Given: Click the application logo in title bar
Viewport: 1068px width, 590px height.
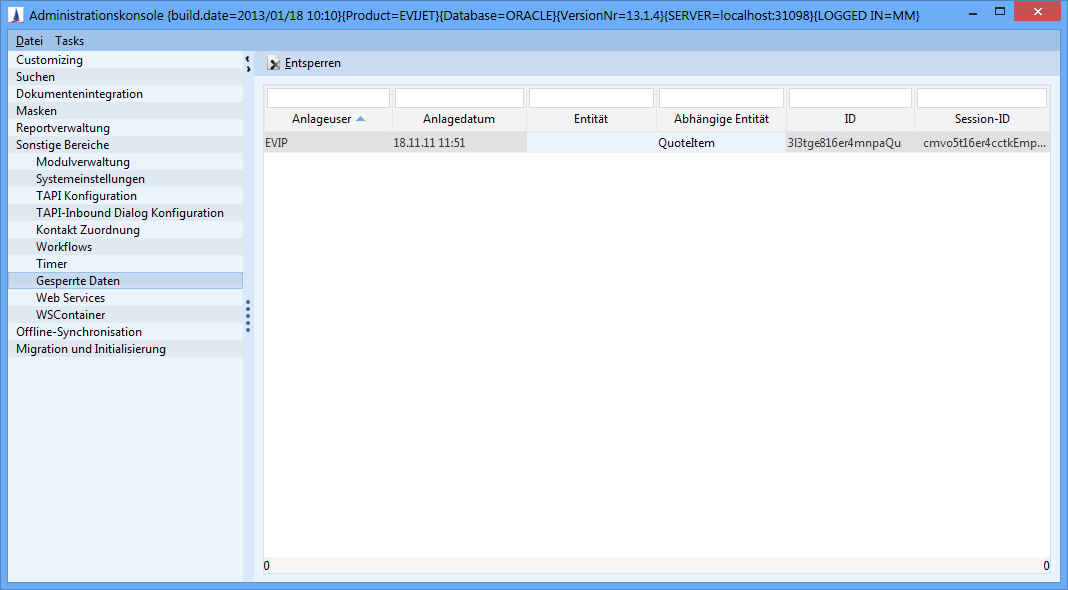Looking at the screenshot, I should tap(15, 15).
